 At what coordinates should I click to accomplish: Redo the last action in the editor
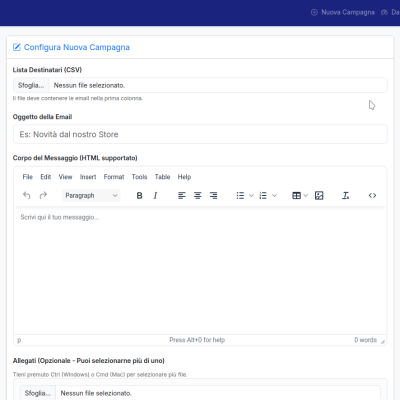point(43,196)
